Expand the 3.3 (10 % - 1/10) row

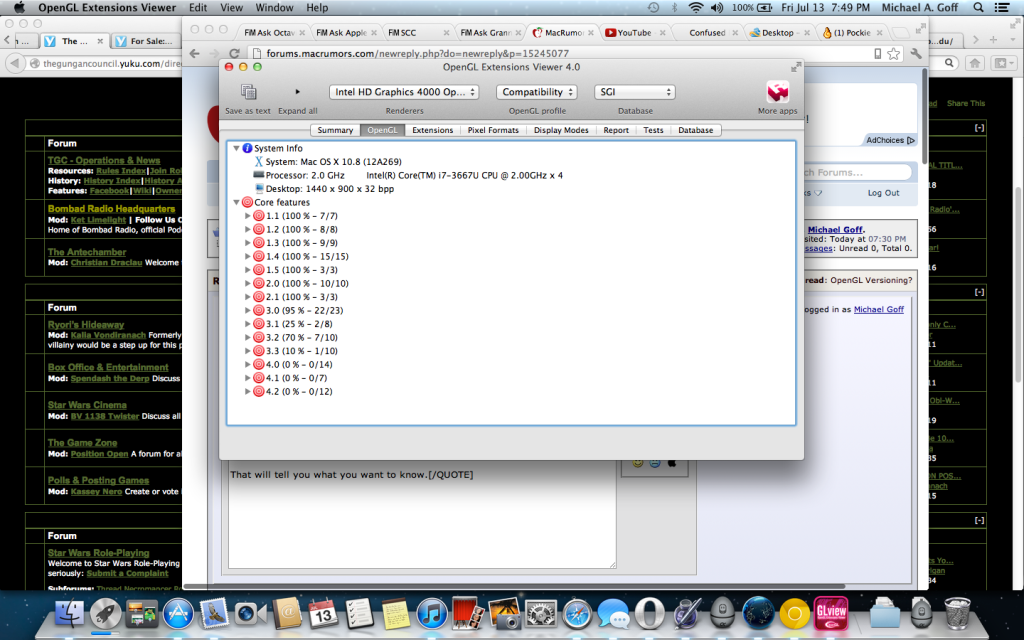(x=248, y=351)
